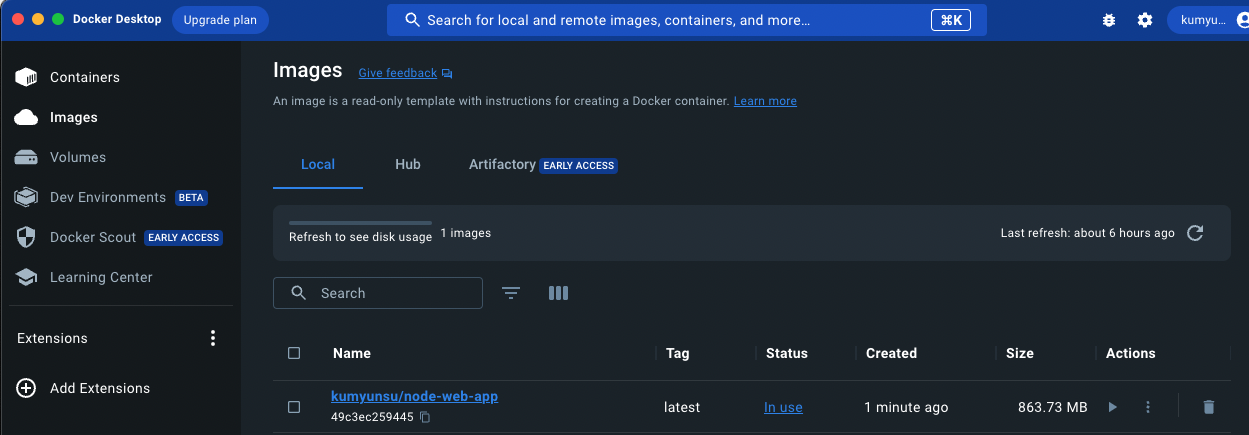
Task: Open the Learn more link
Action: (765, 101)
